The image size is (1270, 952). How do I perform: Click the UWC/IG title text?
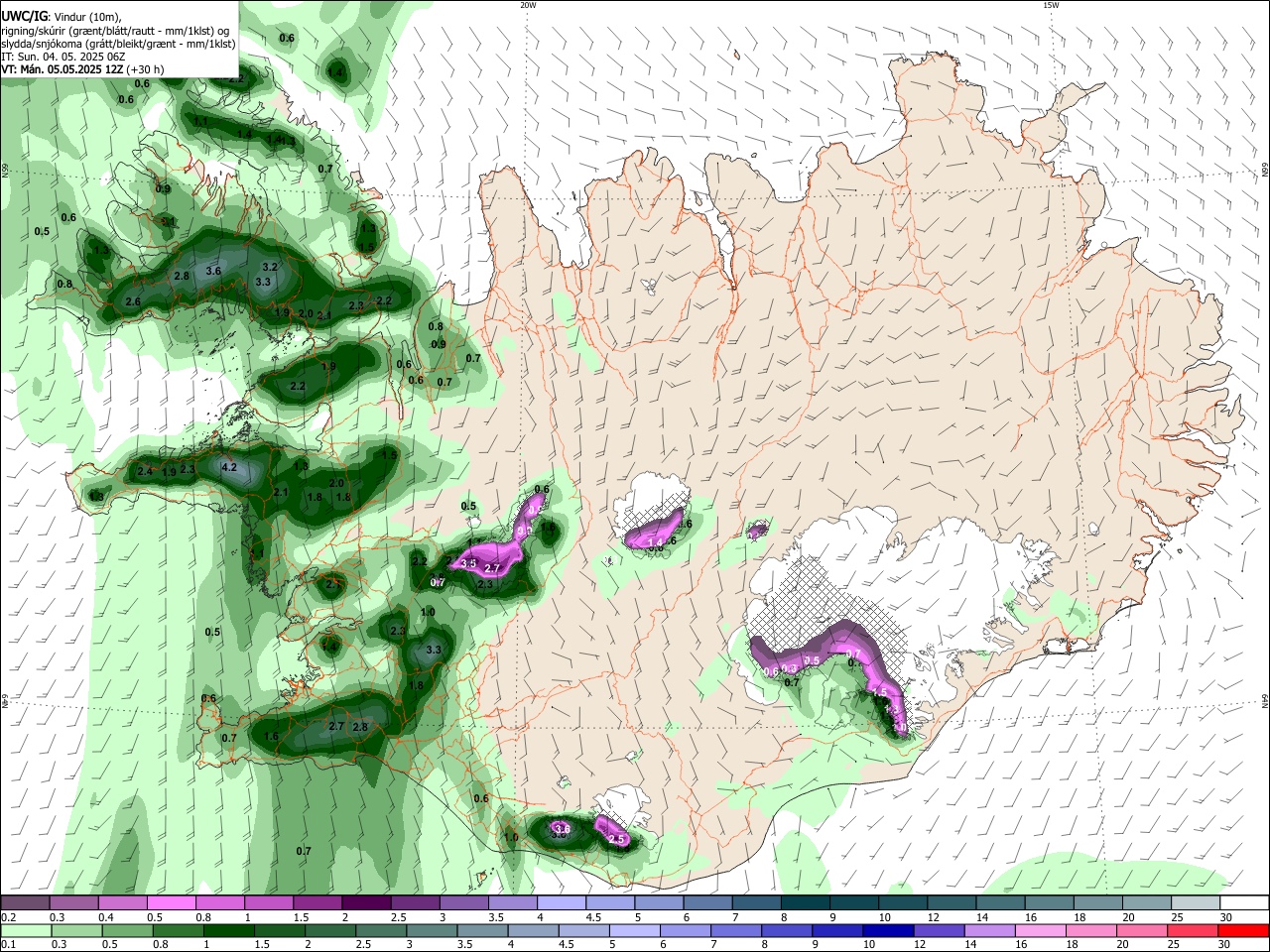coord(24,17)
